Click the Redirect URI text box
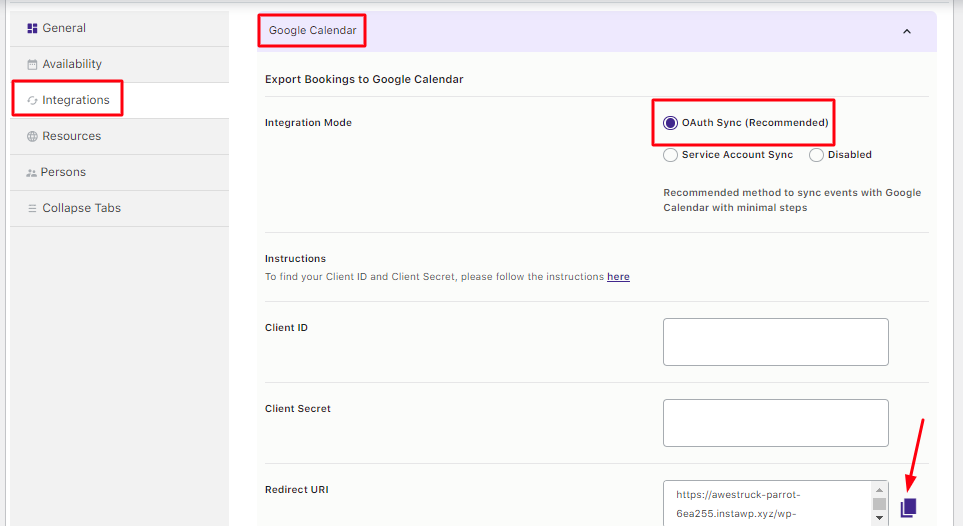The height and width of the screenshot is (526, 963). click(768, 503)
